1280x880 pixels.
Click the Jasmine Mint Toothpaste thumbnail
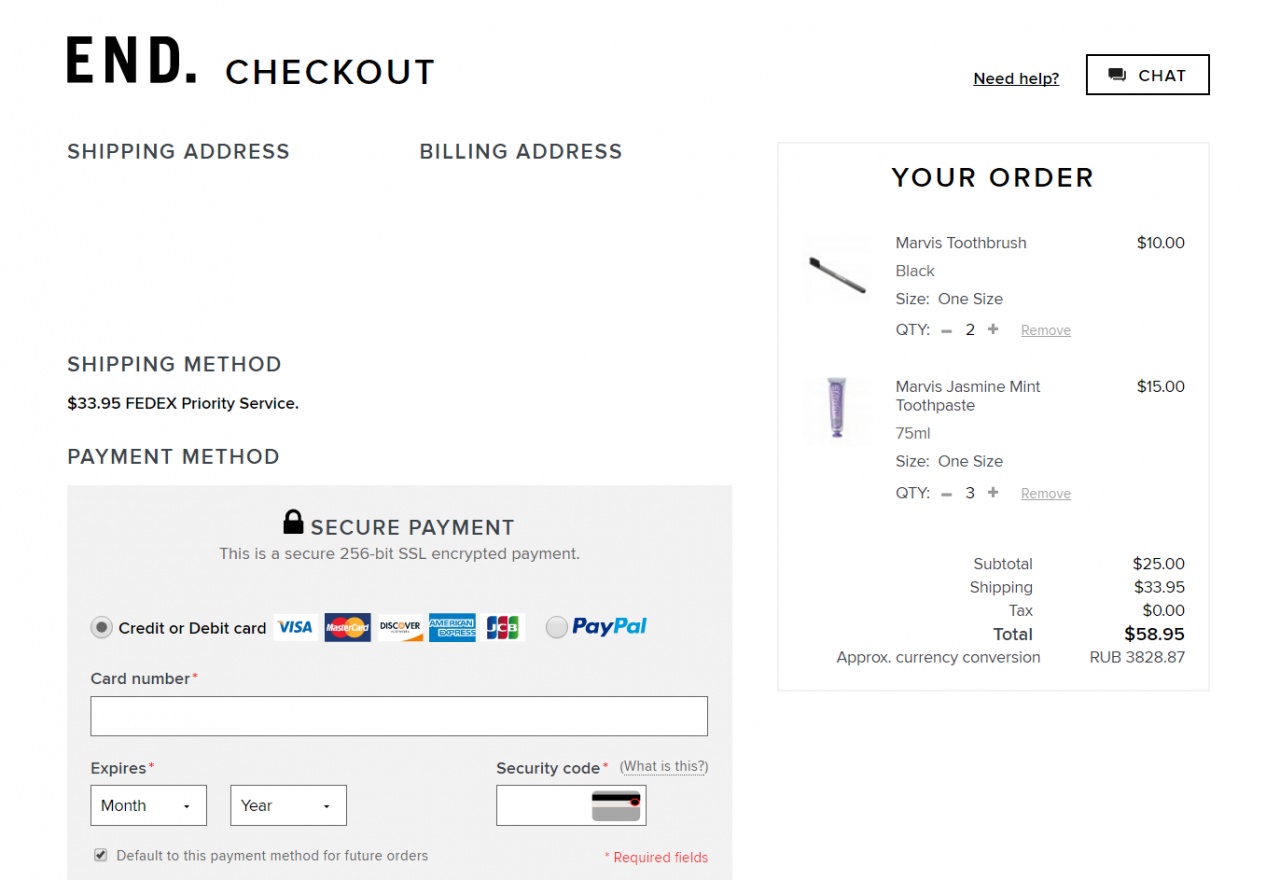(x=837, y=408)
